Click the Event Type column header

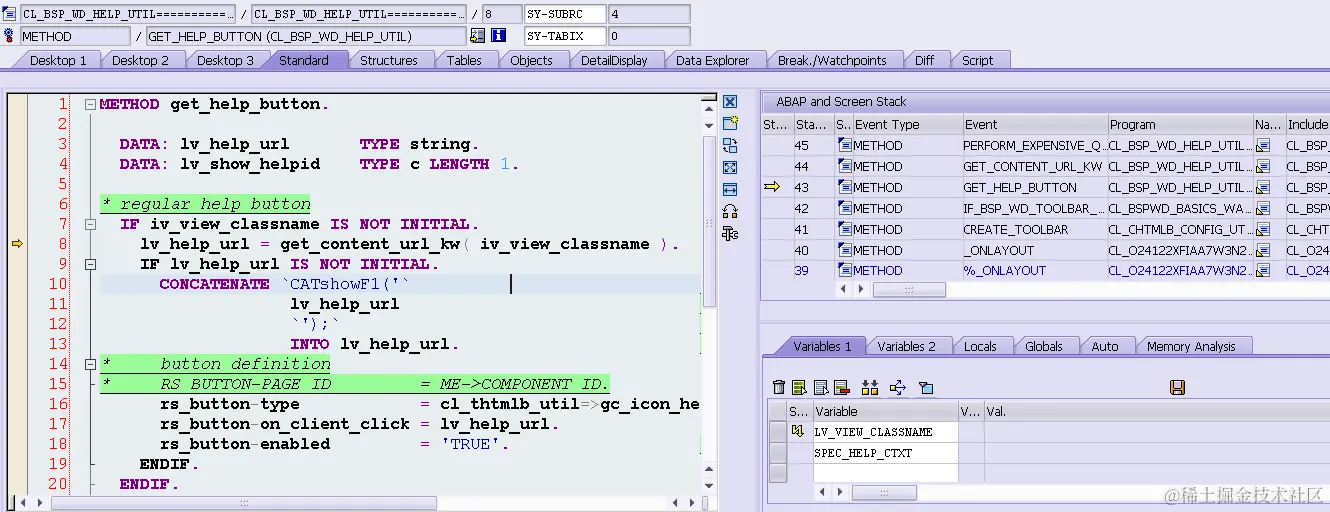click(906, 124)
